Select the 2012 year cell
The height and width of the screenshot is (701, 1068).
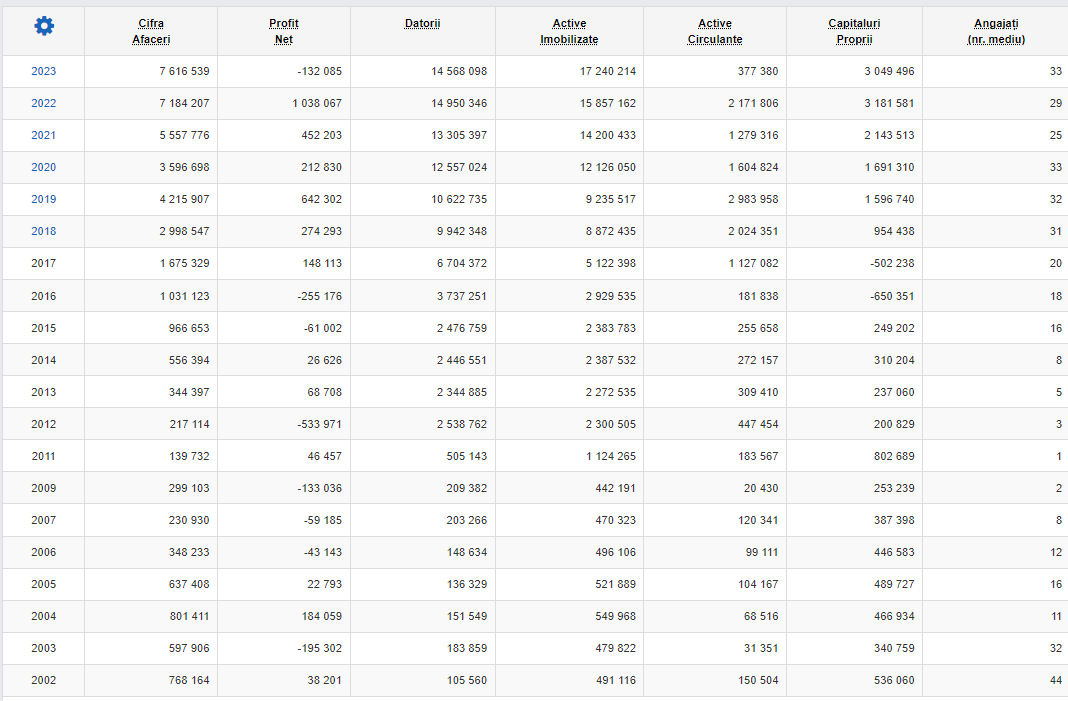pyautogui.click(x=44, y=424)
